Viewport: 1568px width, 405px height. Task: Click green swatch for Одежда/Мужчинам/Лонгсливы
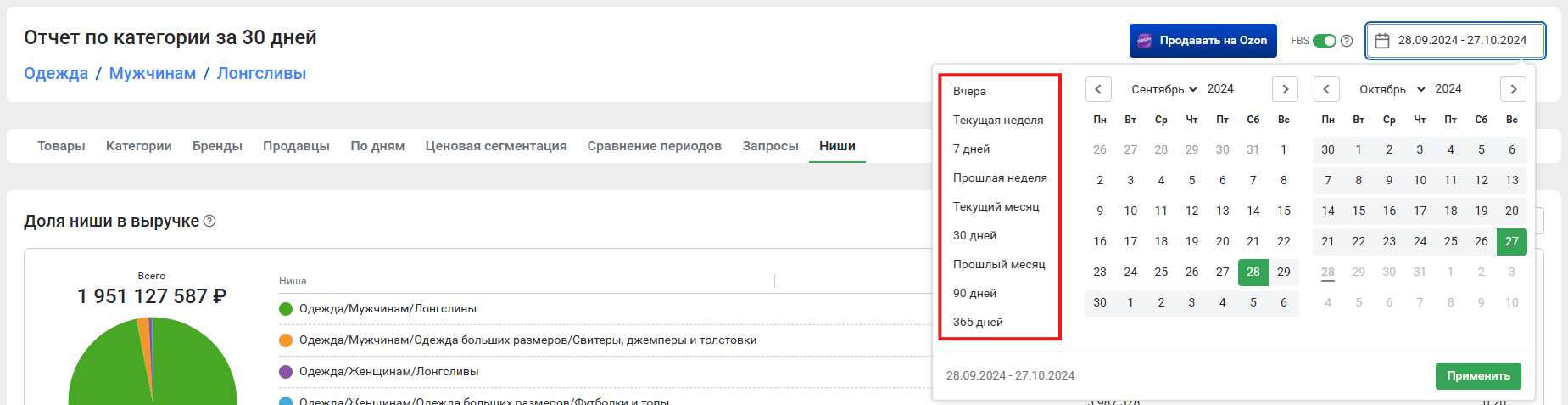286,309
